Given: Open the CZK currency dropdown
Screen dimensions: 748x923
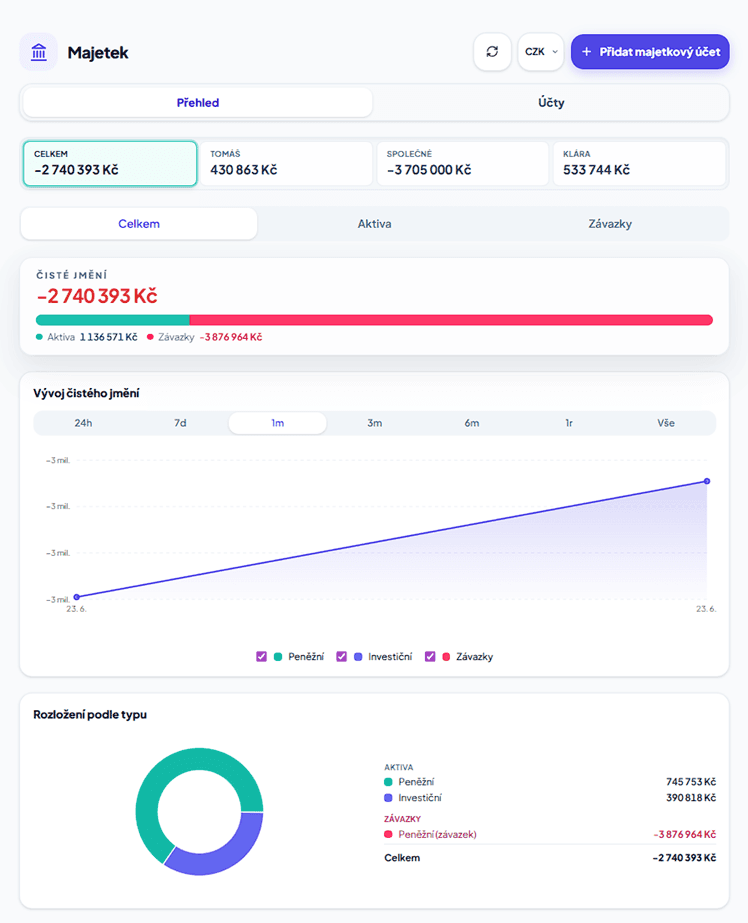Looking at the screenshot, I should (x=541, y=52).
